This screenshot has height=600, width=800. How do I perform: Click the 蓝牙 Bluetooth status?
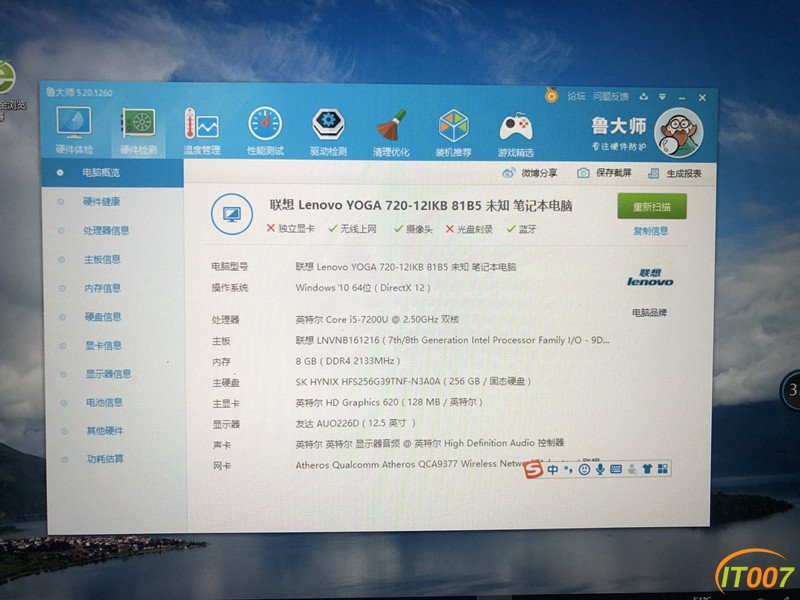click(521, 229)
